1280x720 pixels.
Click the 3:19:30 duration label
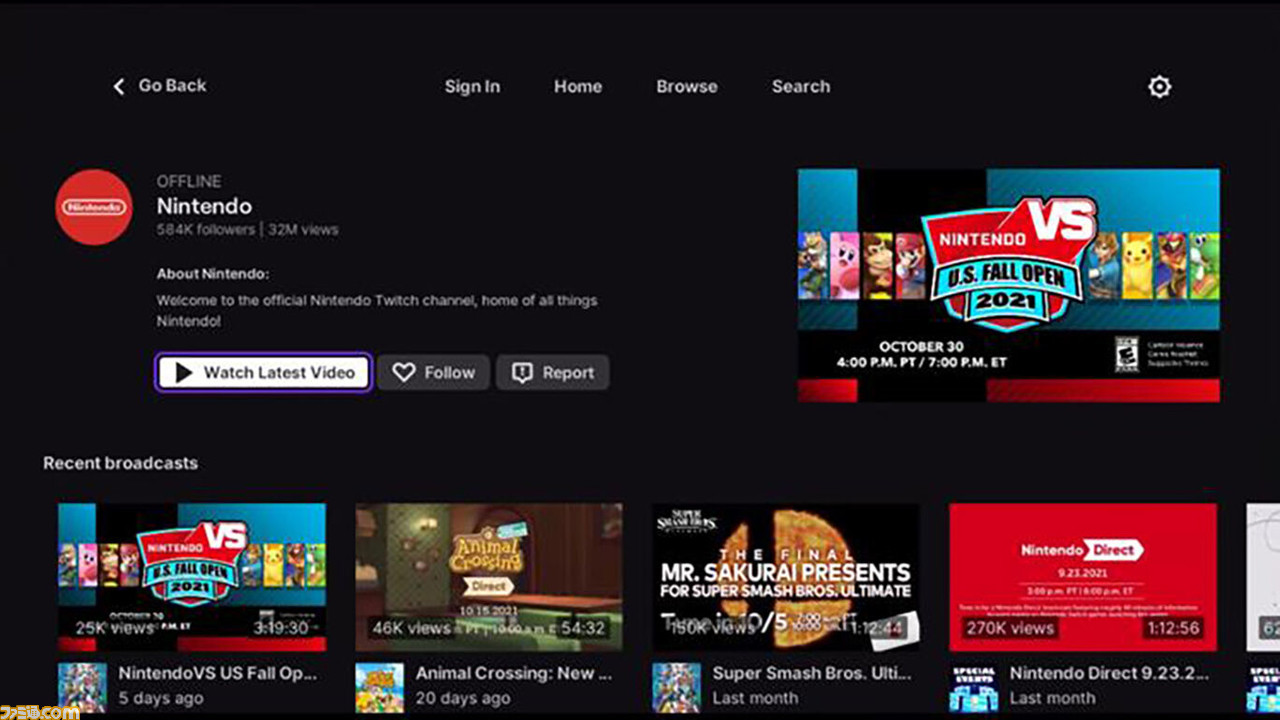click(279, 628)
